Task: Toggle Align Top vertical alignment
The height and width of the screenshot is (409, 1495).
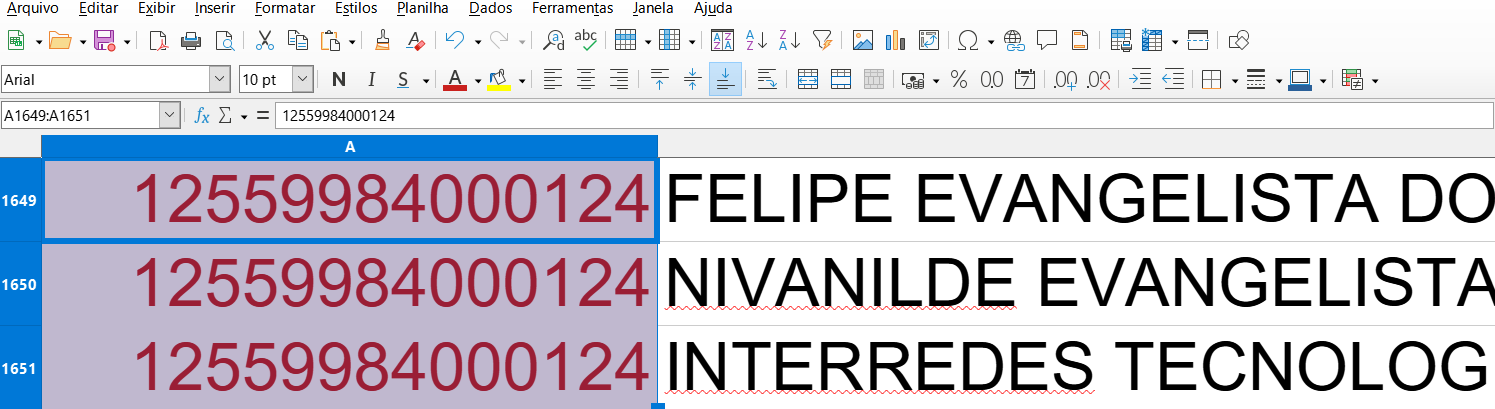Action: 660,80
